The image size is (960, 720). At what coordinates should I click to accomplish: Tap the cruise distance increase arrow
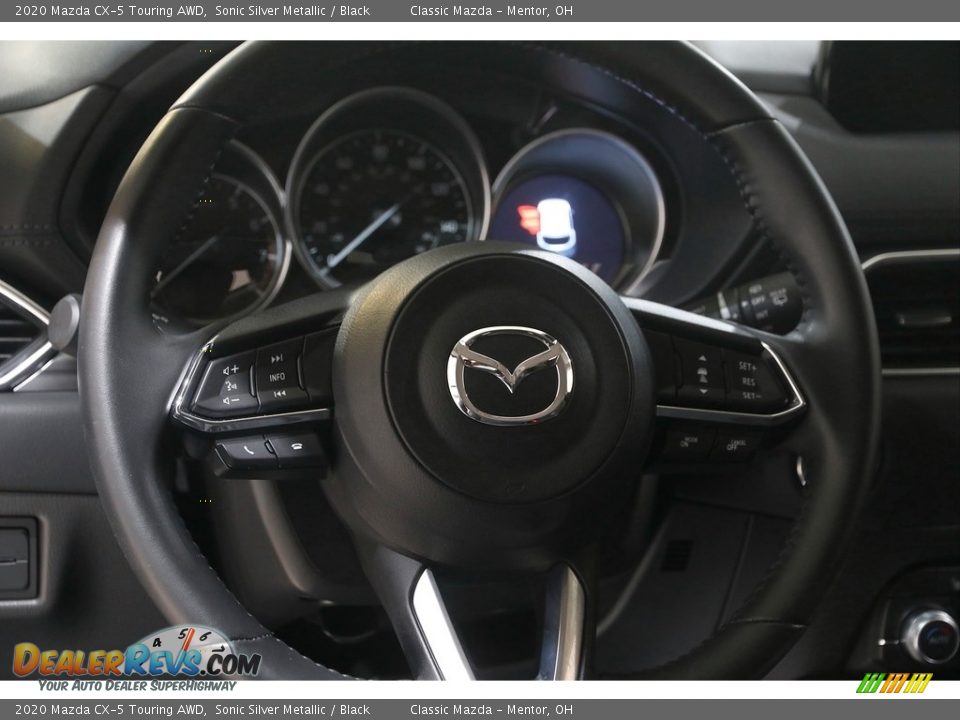click(702, 359)
